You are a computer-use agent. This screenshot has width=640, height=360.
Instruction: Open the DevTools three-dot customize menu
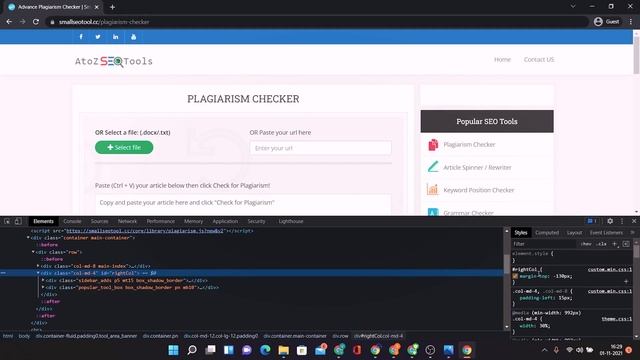coord(622,221)
